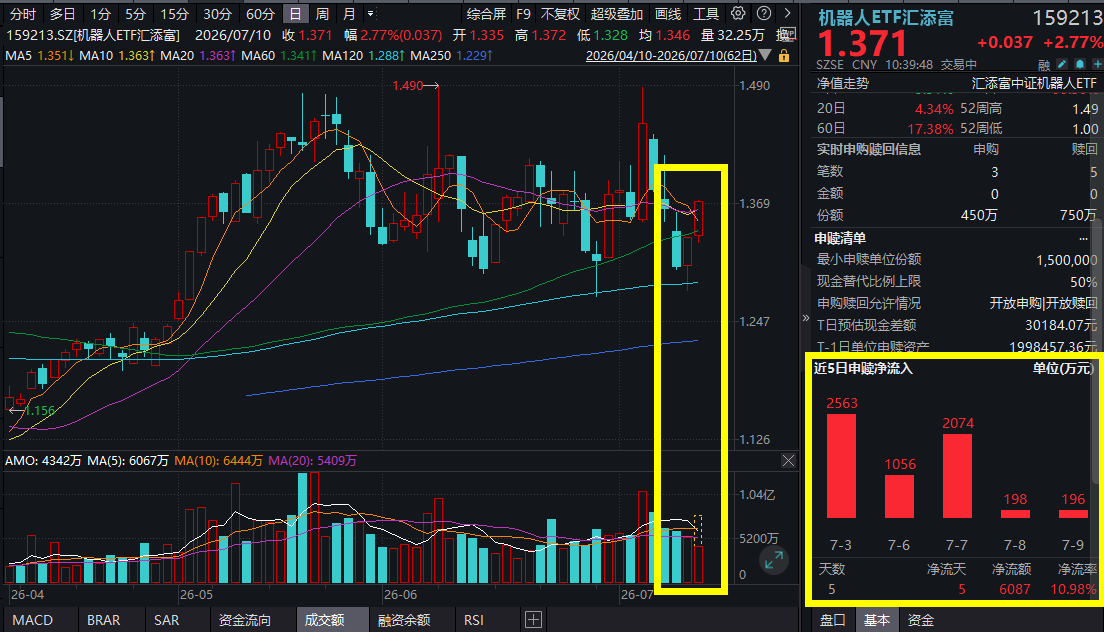Expand more period options dropdown arrow

(x=370, y=13)
